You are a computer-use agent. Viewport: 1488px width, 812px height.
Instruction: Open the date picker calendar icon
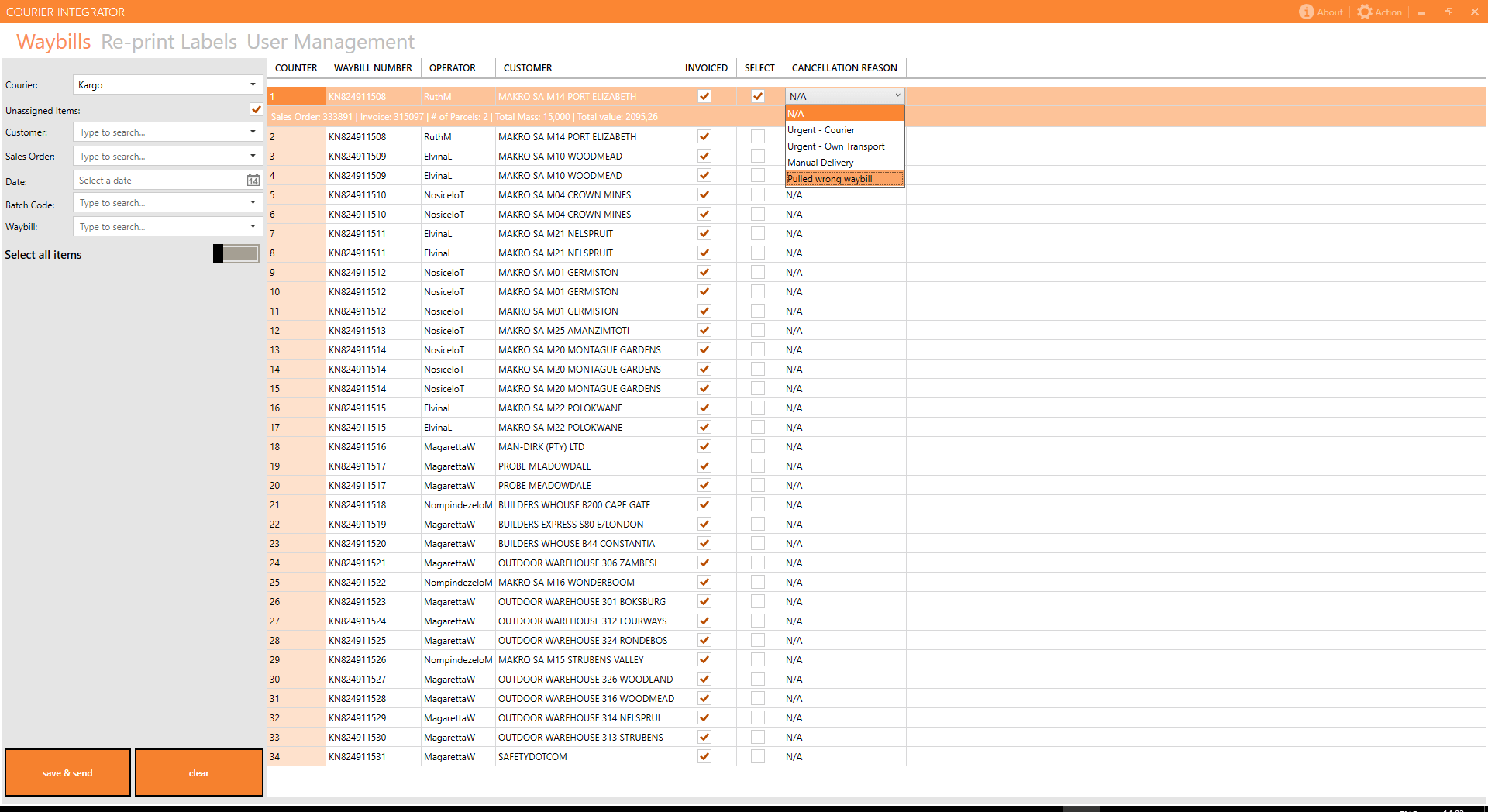[x=253, y=181]
